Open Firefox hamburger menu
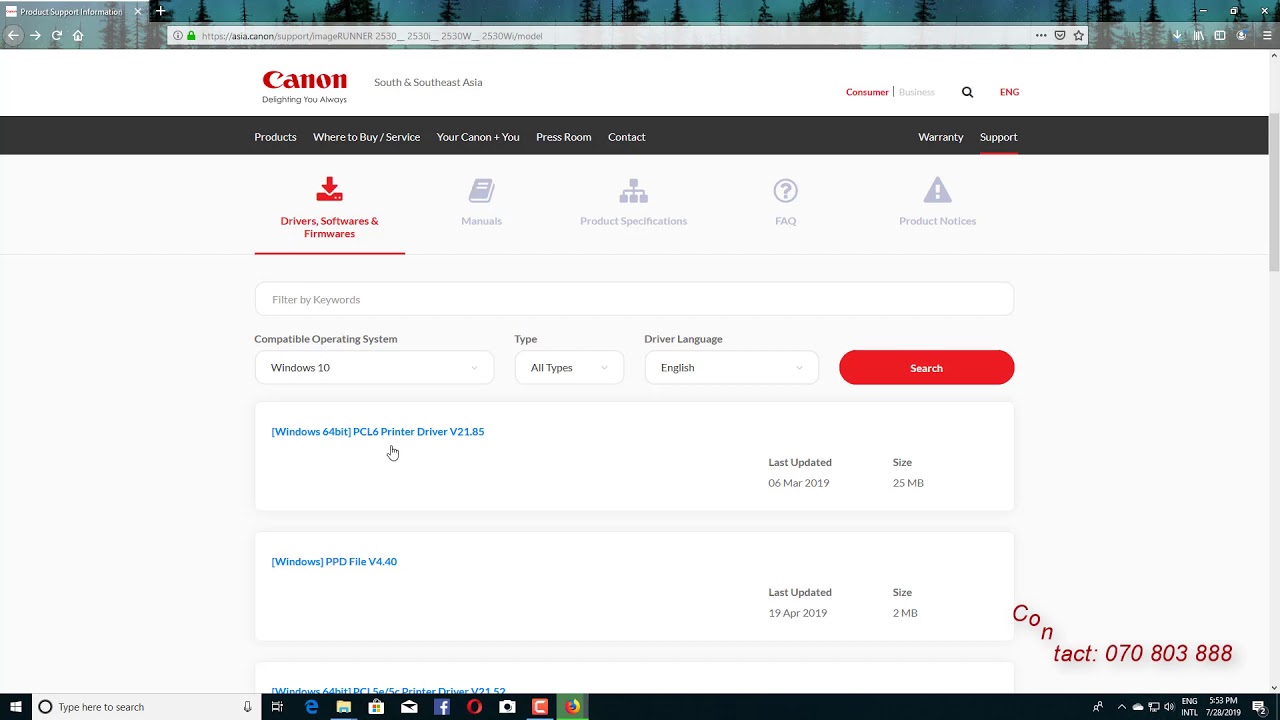The width and height of the screenshot is (1280, 720). click(1267, 35)
